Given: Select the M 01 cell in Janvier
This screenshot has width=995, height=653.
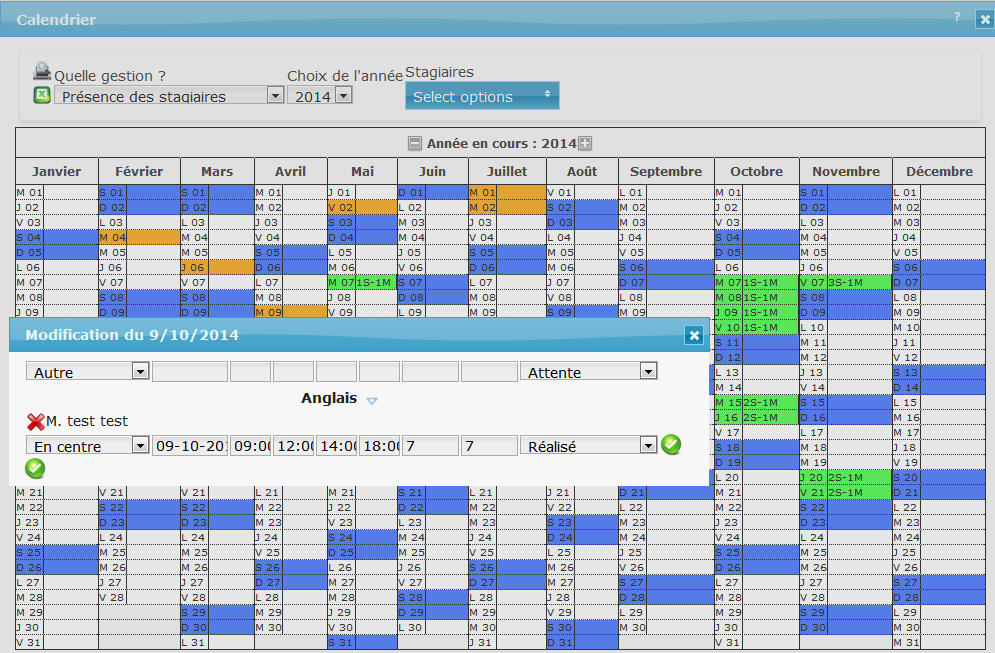Looking at the screenshot, I should [x=57, y=192].
